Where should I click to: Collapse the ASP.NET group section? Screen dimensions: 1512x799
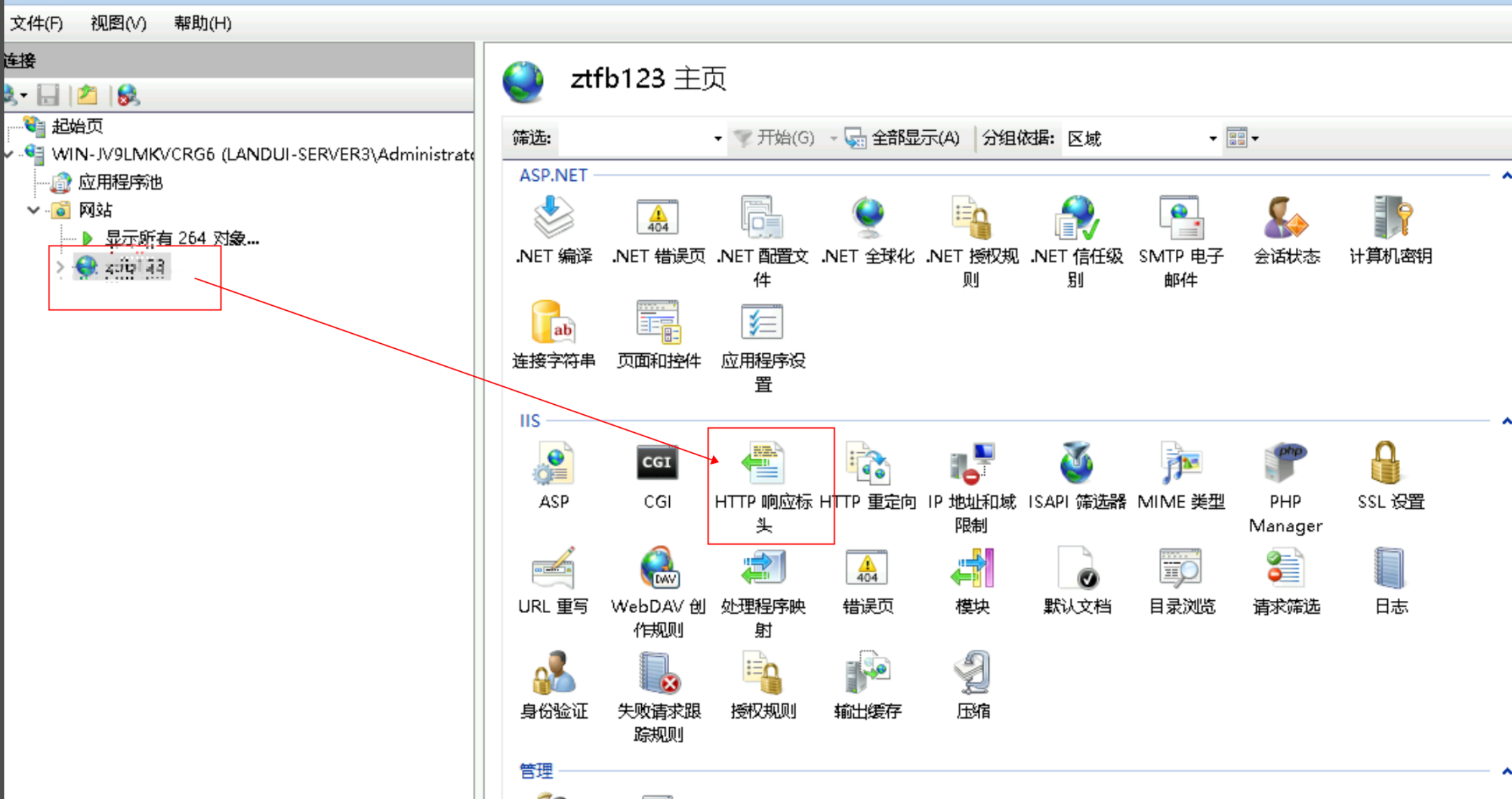point(1506,175)
